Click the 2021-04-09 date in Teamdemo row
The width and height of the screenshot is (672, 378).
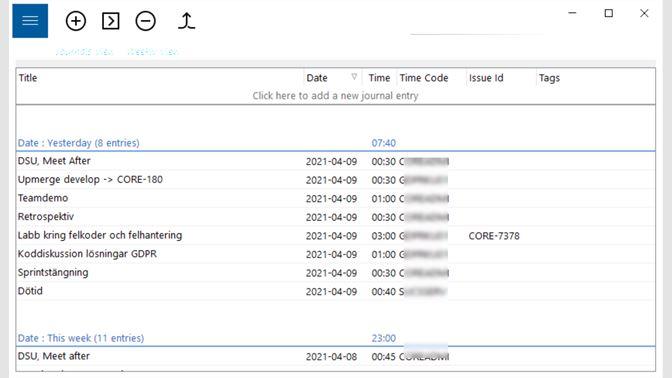331,199
